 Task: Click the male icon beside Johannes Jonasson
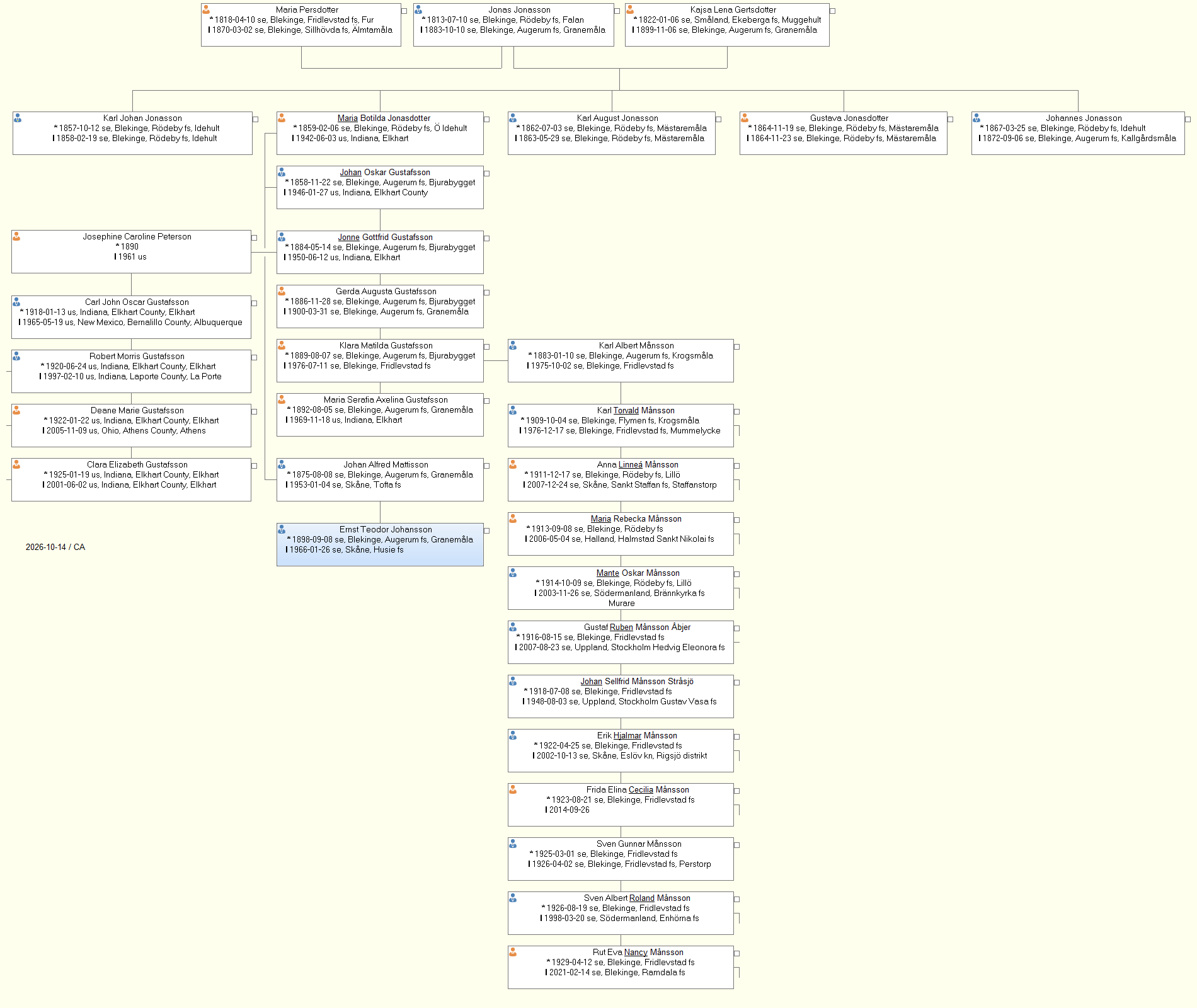(976, 118)
